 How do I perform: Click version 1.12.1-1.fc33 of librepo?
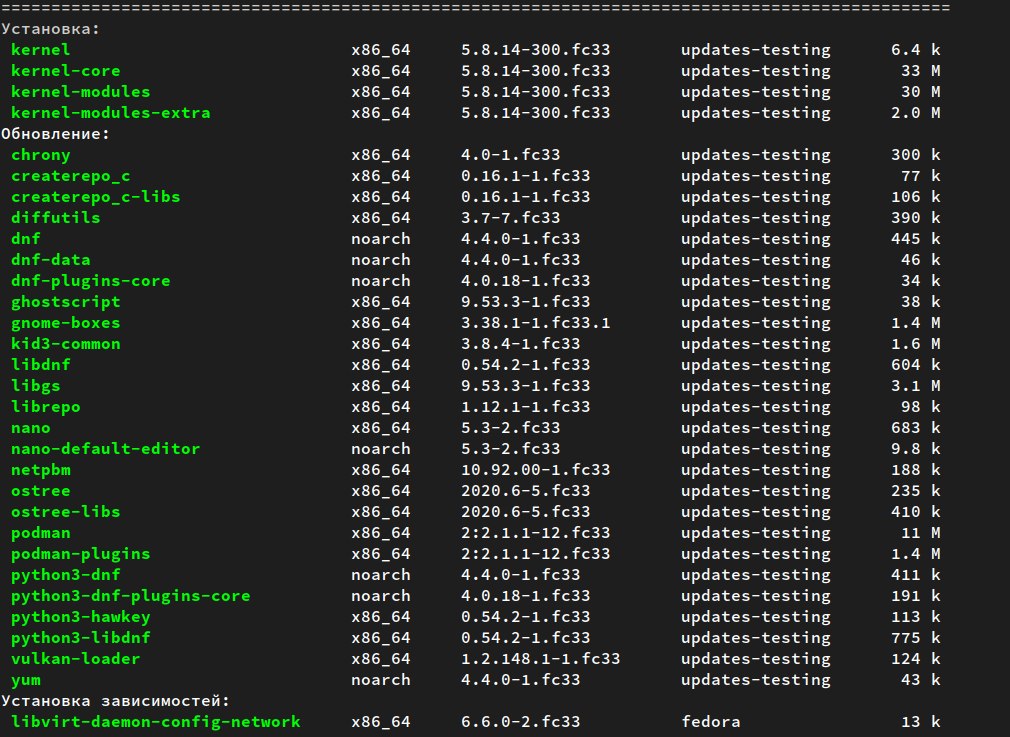point(526,407)
